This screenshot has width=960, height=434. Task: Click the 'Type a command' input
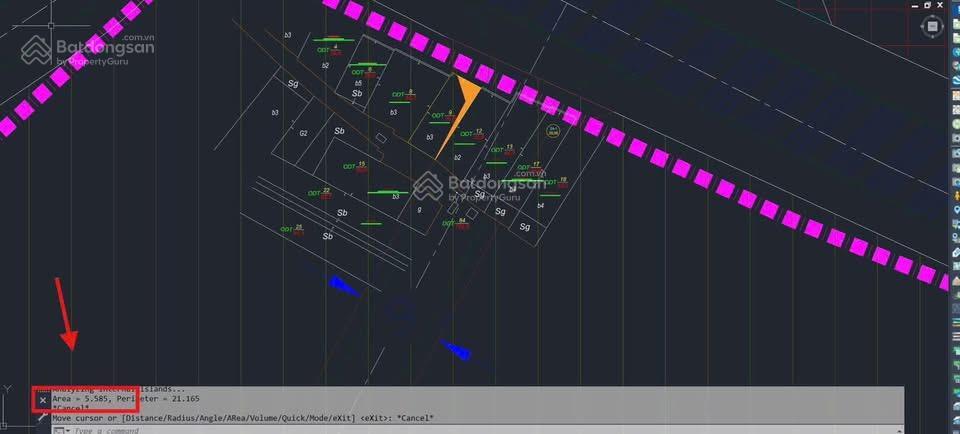(478, 430)
